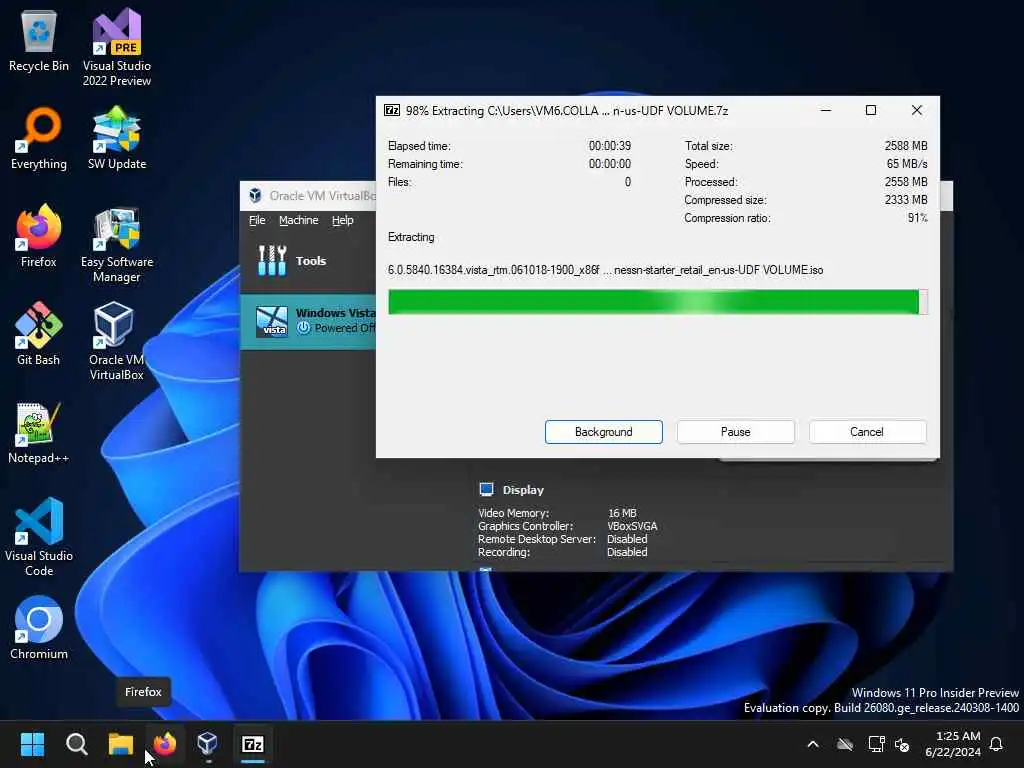Send the extraction to Background
1024x768 pixels.
point(603,432)
